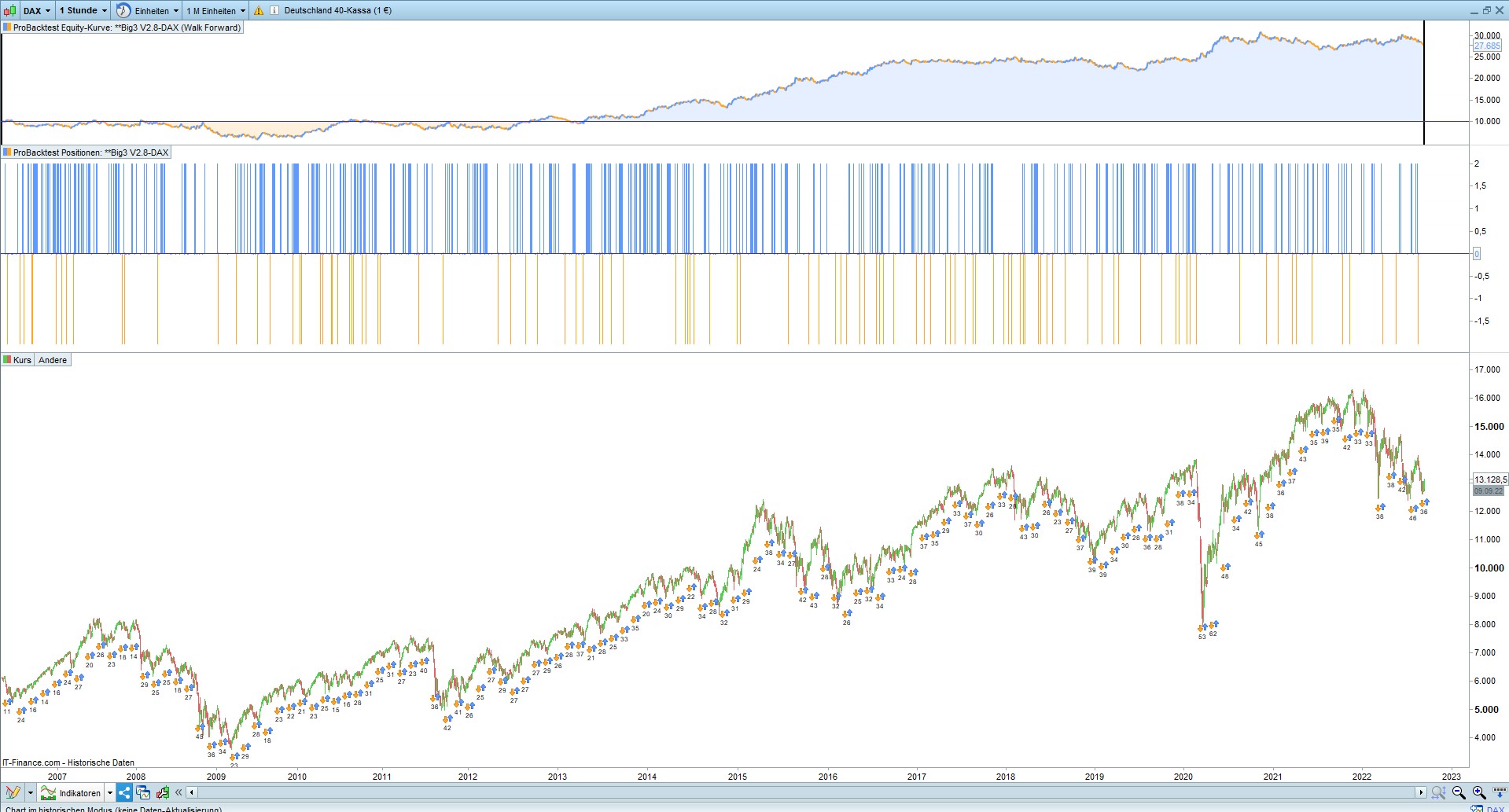This screenshot has height=812, width=1509.
Task: Click the scrollbar left arrow
Action: click(191, 792)
